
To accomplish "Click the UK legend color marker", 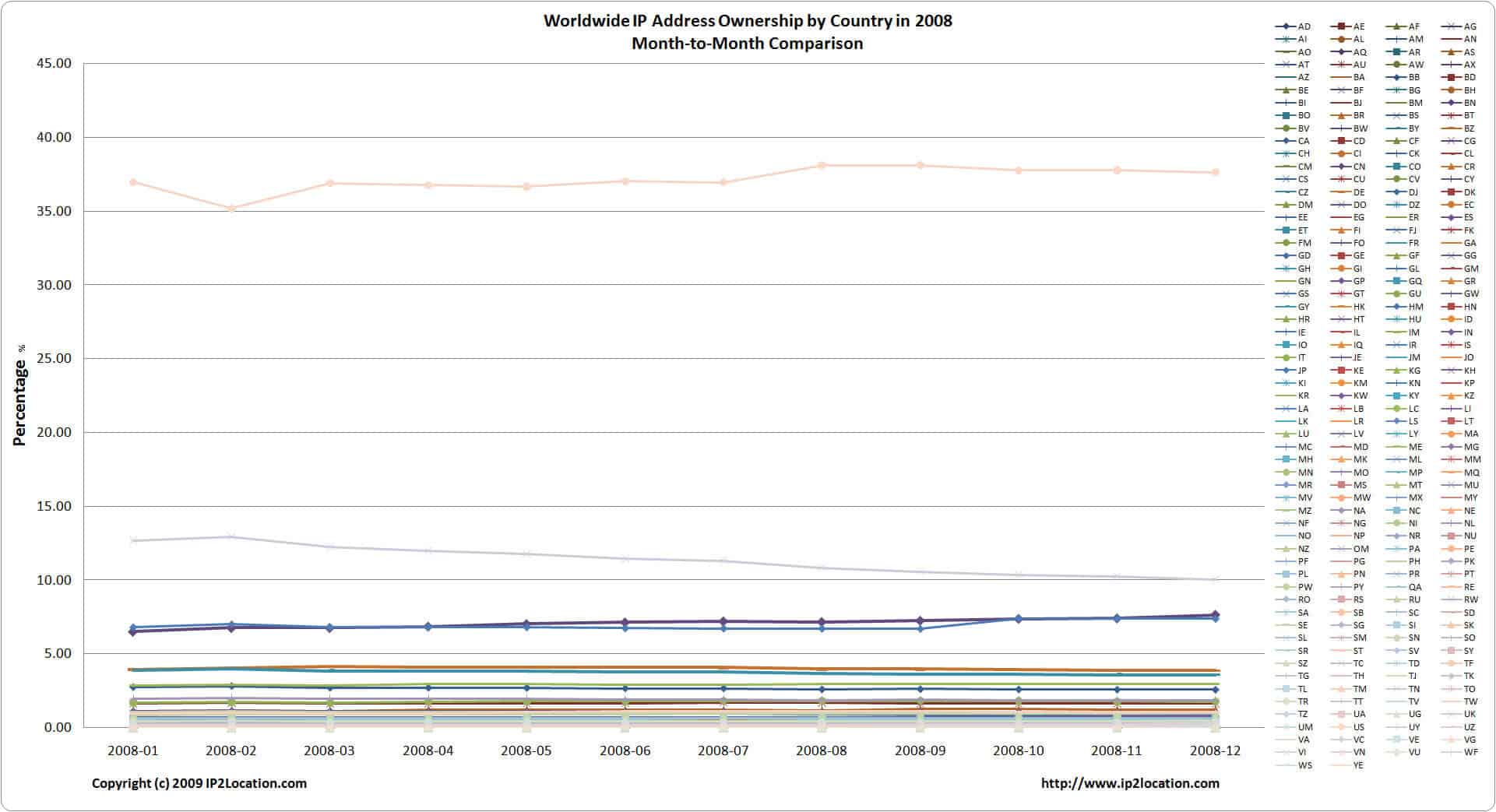I will (1451, 714).
